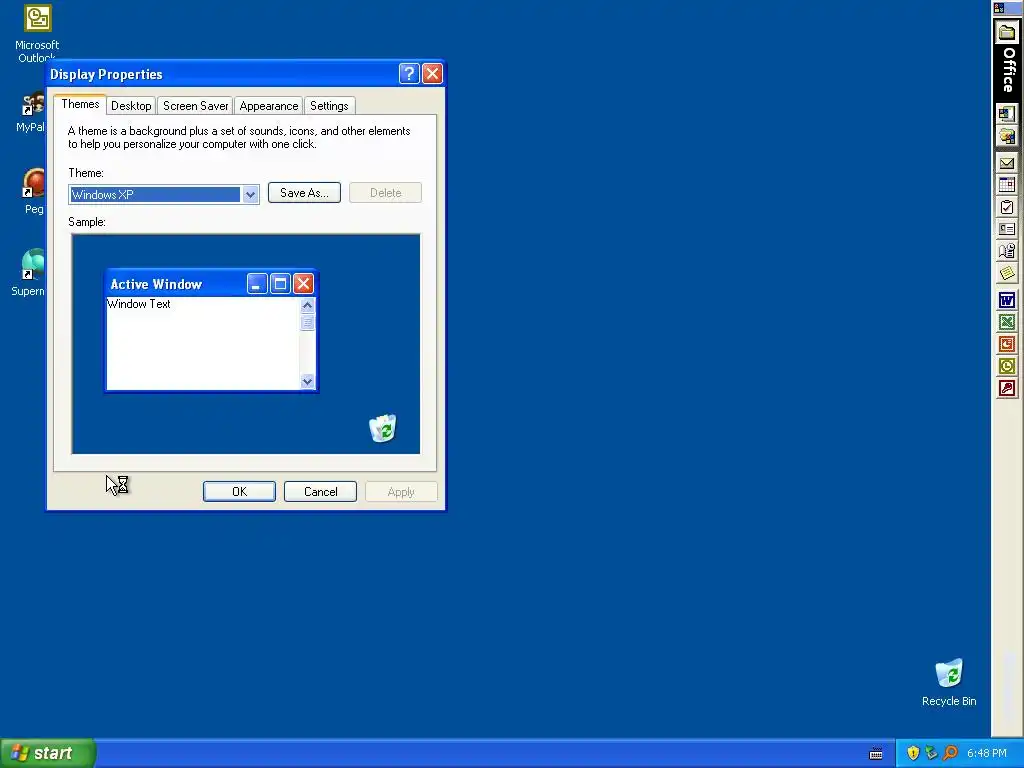Confirm with the OK button
Viewport: 1024px width, 768px height.
click(x=239, y=492)
